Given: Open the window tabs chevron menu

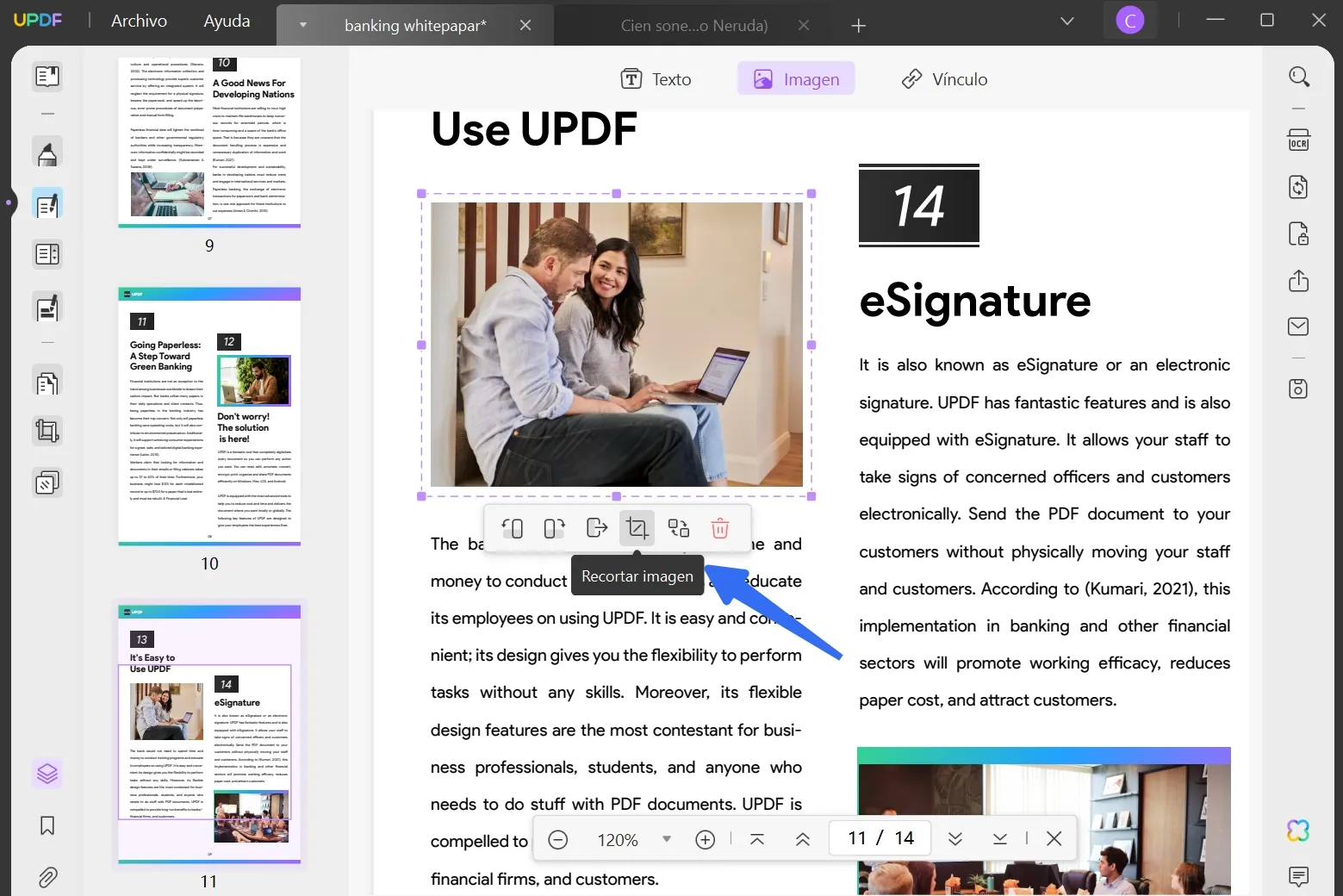Looking at the screenshot, I should [1067, 21].
